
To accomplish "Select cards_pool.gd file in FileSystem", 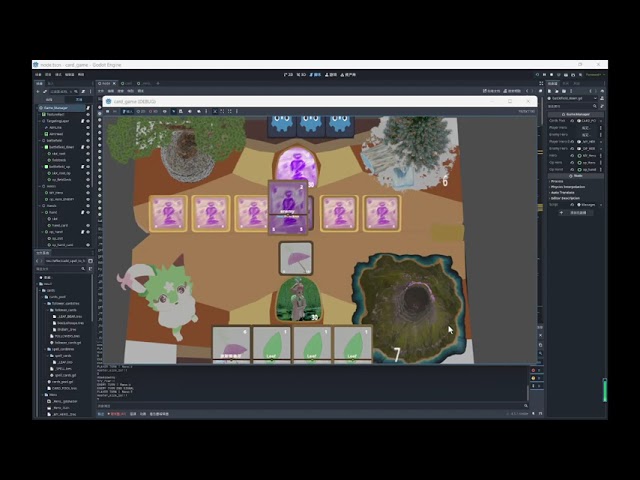I will [x=62, y=382].
